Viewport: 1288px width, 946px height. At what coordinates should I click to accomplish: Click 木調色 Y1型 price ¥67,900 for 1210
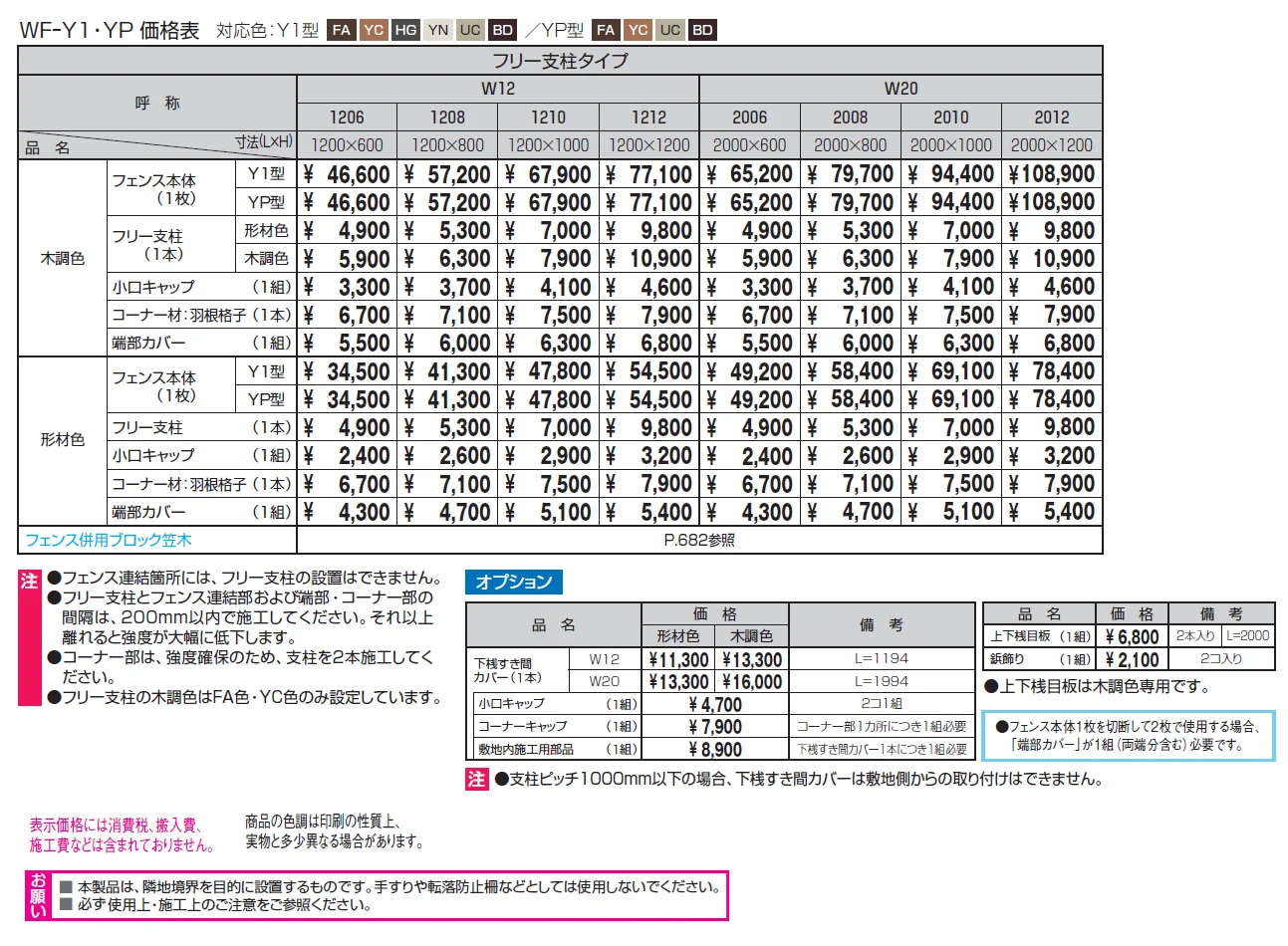pyautogui.click(x=548, y=174)
